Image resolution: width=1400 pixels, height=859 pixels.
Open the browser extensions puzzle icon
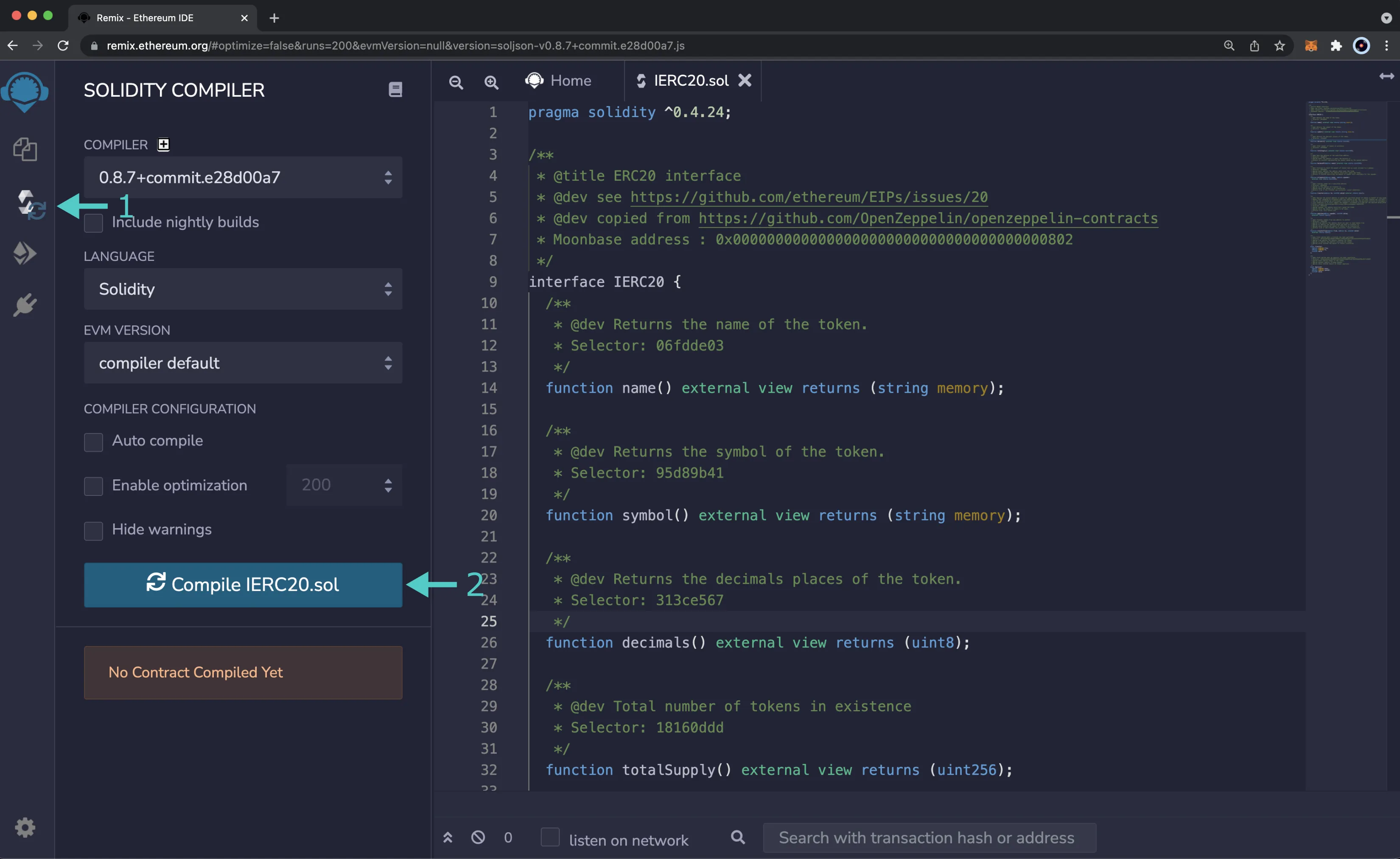1336,45
